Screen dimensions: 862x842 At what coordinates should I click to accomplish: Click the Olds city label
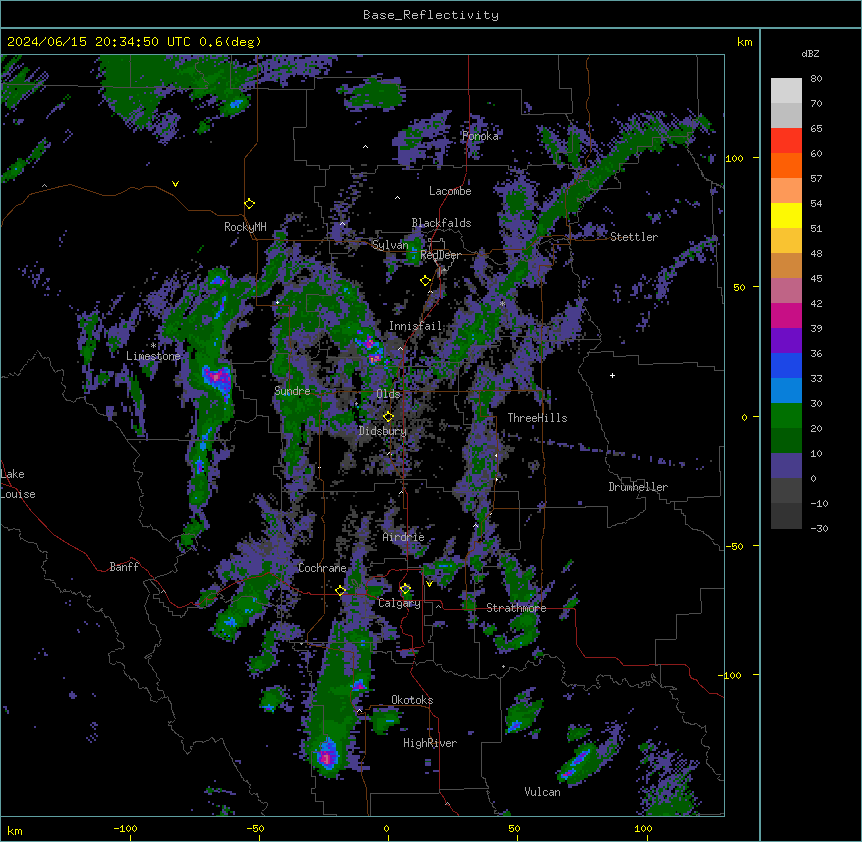(x=388, y=394)
